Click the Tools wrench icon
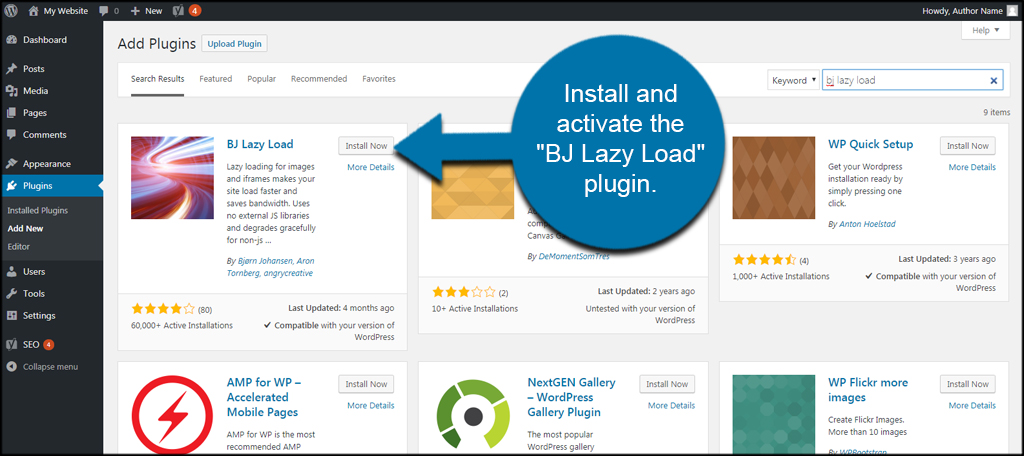 (x=12, y=293)
